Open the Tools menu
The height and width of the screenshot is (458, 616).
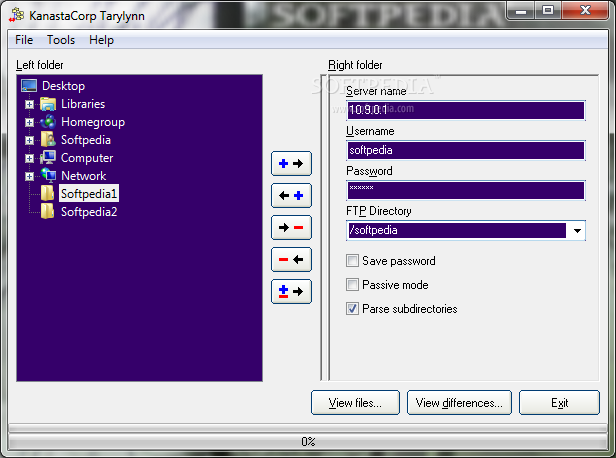pos(61,40)
